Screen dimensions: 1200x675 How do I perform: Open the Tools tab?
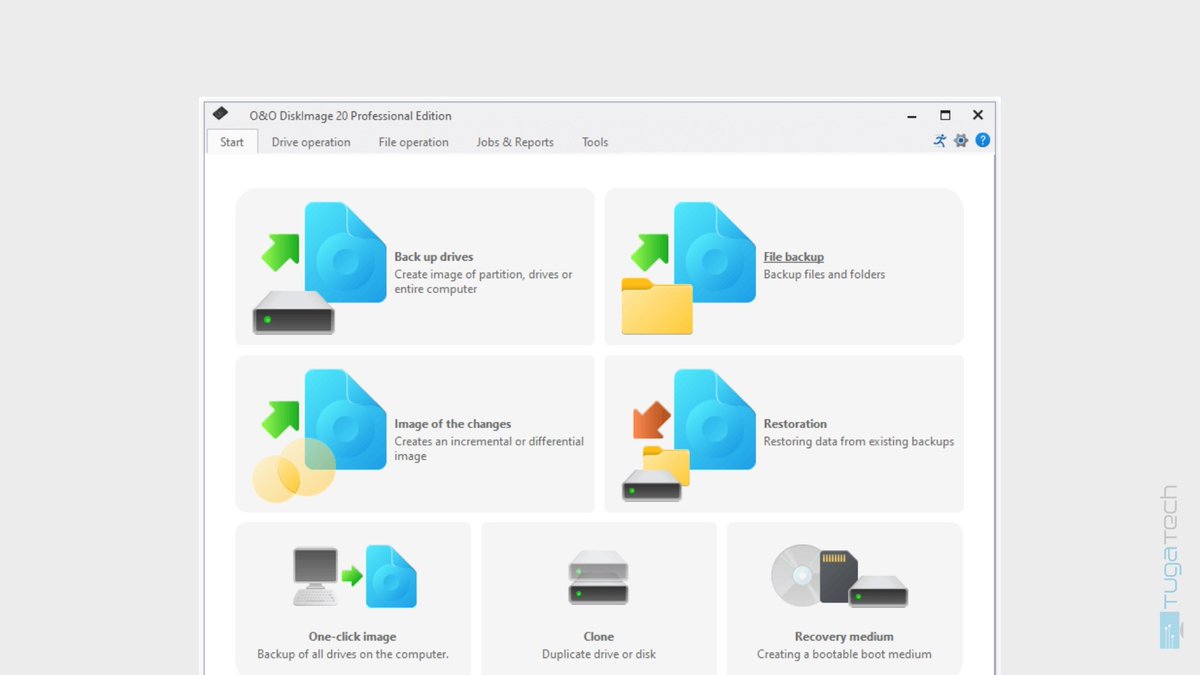[x=595, y=142]
